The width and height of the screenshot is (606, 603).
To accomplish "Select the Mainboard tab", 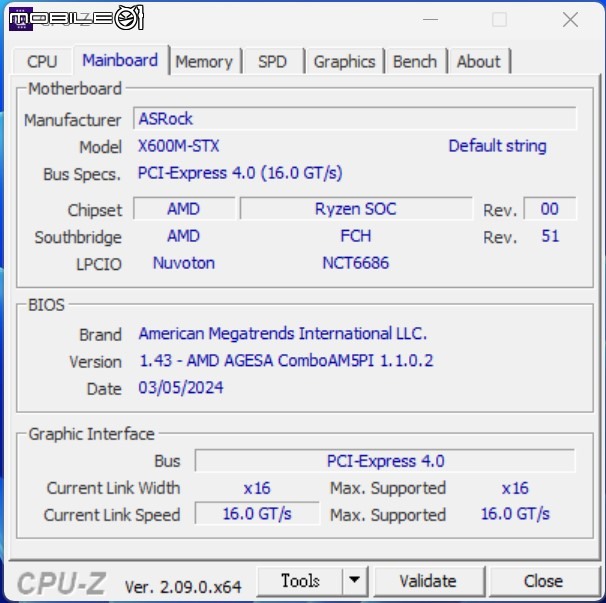I will click(x=120, y=60).
